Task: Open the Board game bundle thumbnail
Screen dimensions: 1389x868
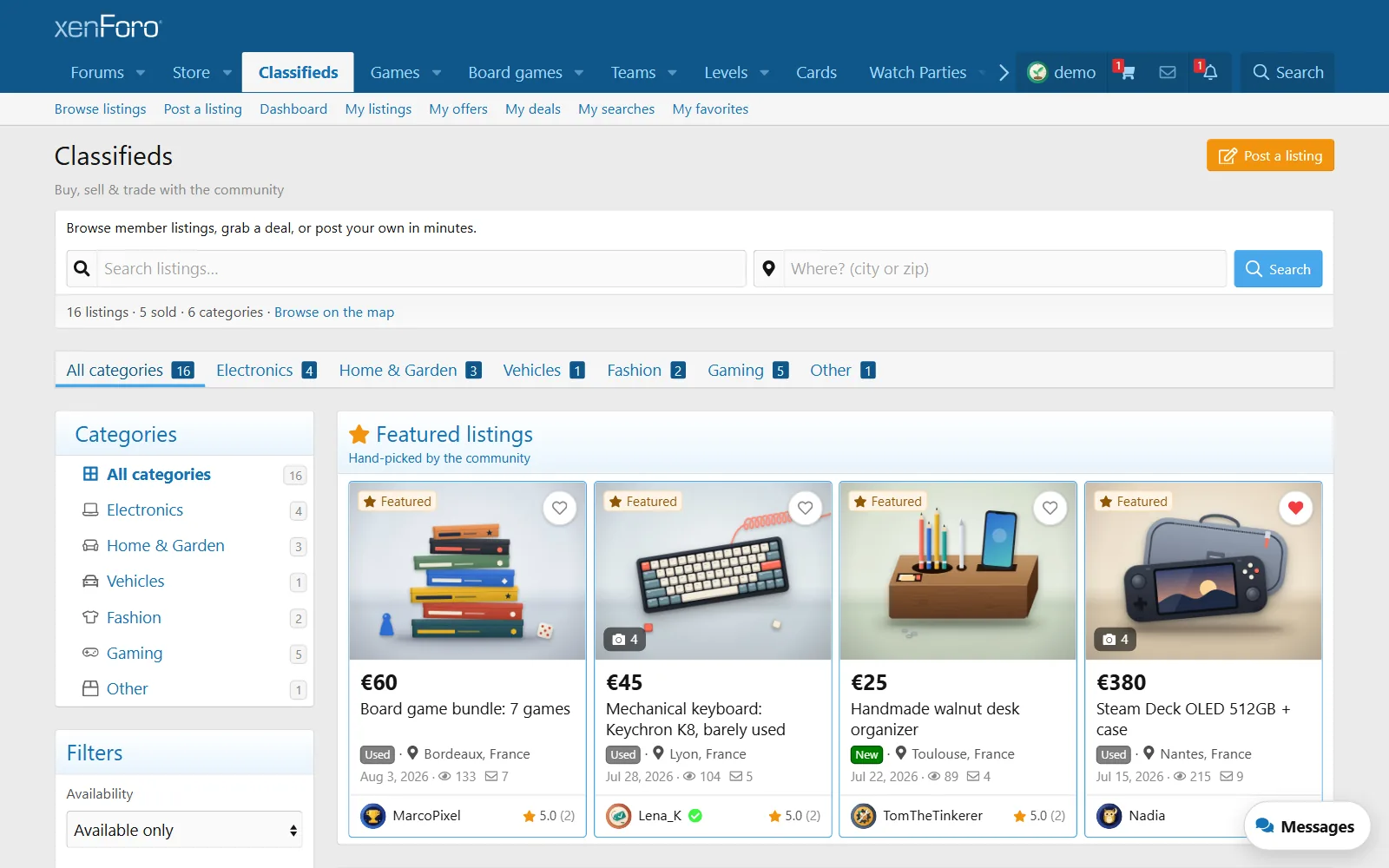Action: (467, 571)
